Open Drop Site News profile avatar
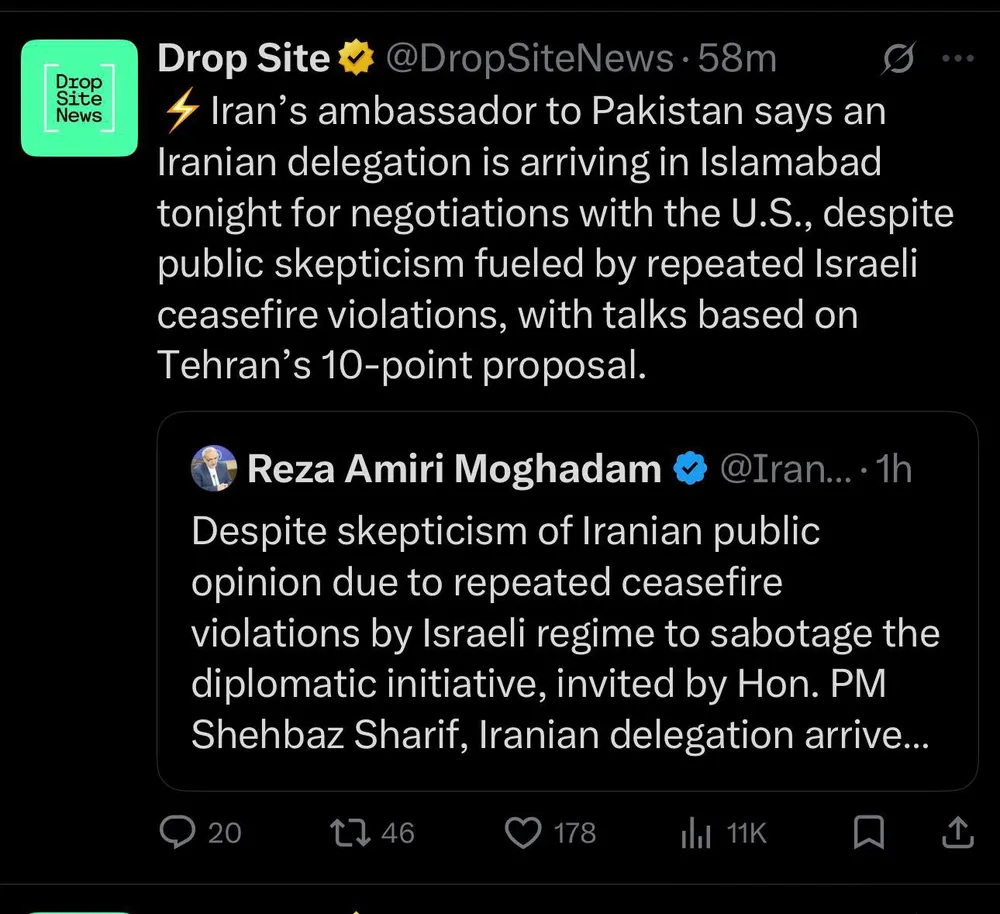The height and width of the screenshot is (914, 1000). [x=79, y=97]
